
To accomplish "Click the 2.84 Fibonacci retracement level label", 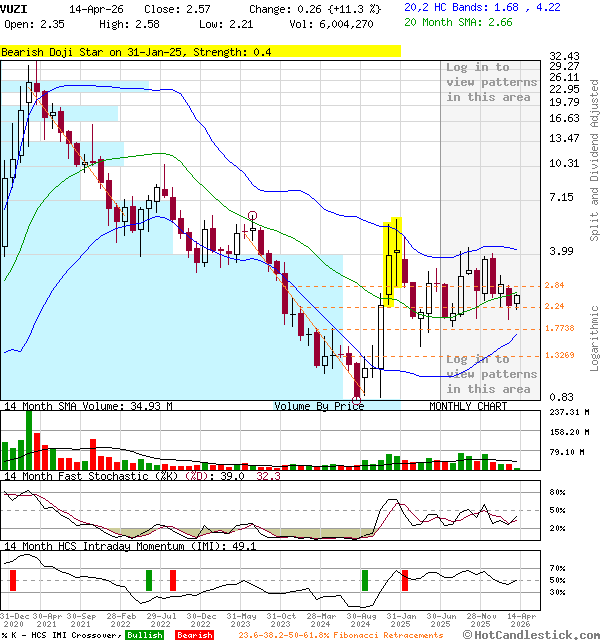I will coord(555,286).
